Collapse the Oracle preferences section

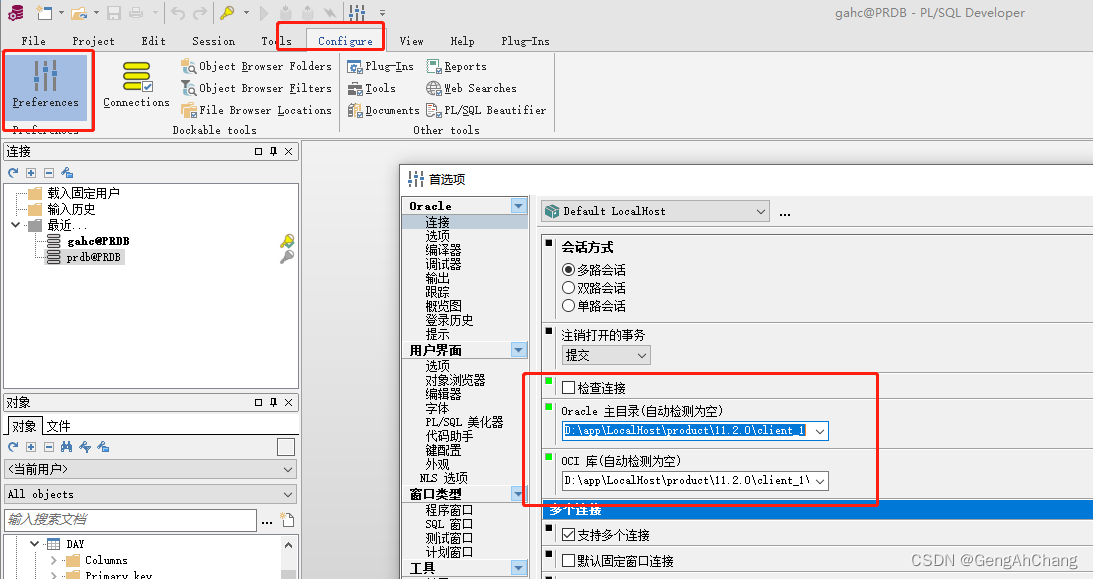[x=518, y=206]
